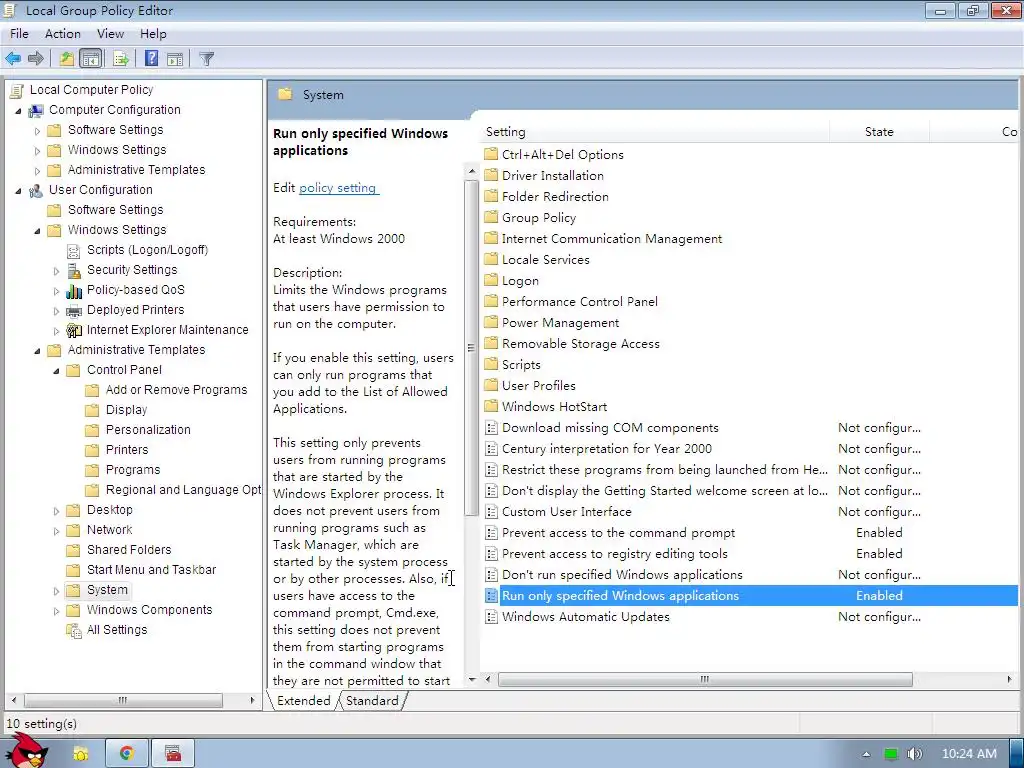Toggle Show/Hide Action Pane toolbar icon

(174, 59)
